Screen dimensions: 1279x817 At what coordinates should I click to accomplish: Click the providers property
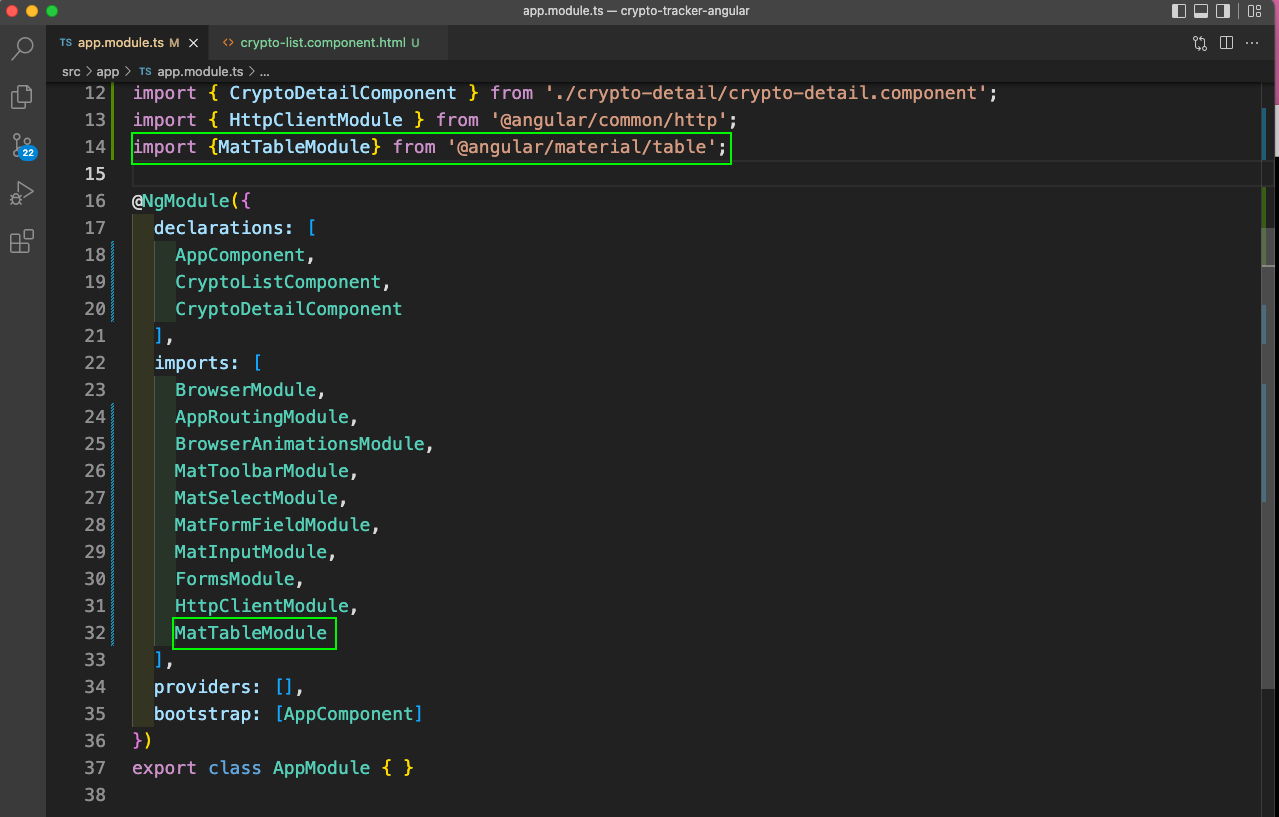click(x=203, y=687)
